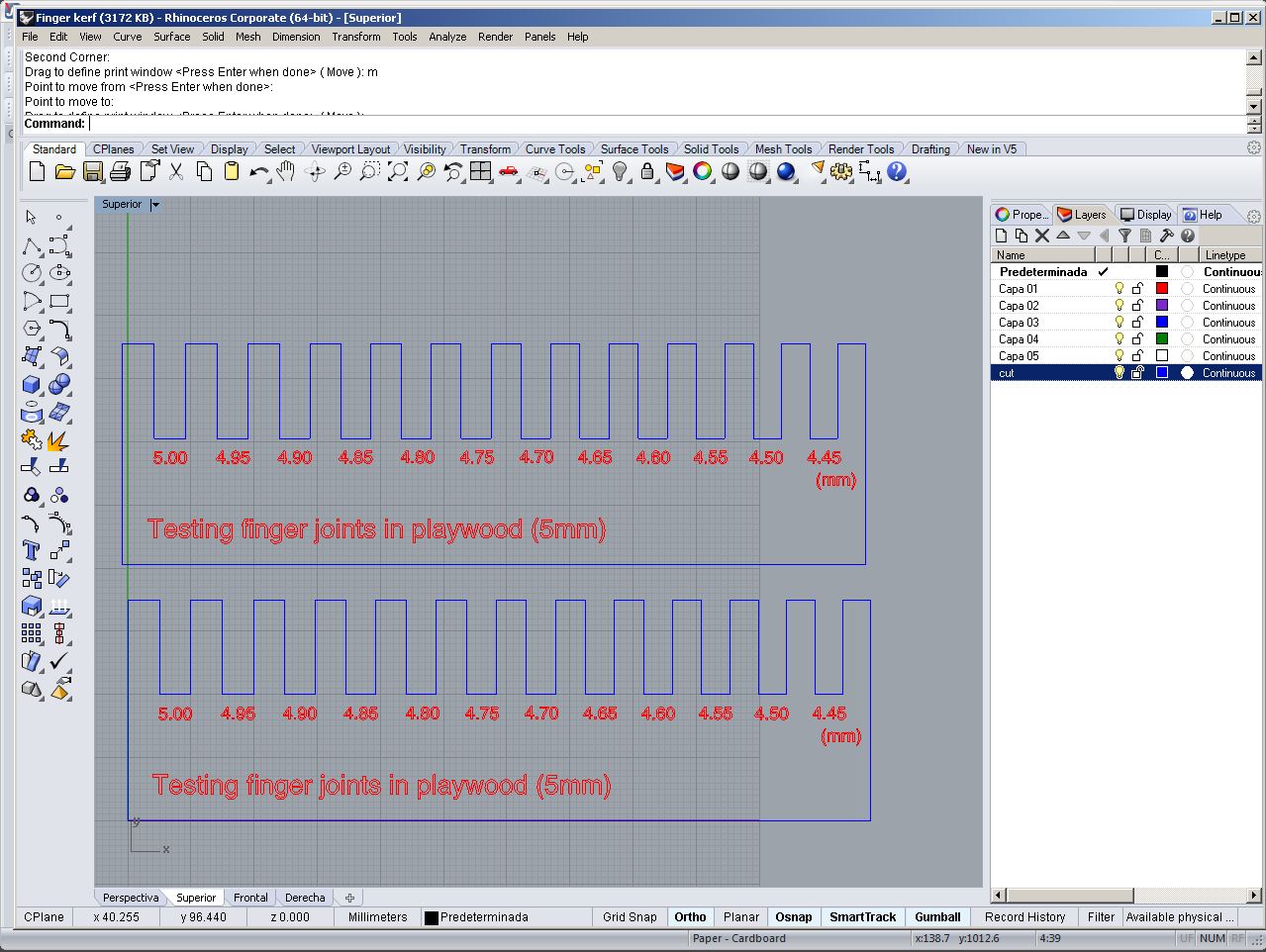Click the Save file icon
The image size is (1266, 952).
92,172
